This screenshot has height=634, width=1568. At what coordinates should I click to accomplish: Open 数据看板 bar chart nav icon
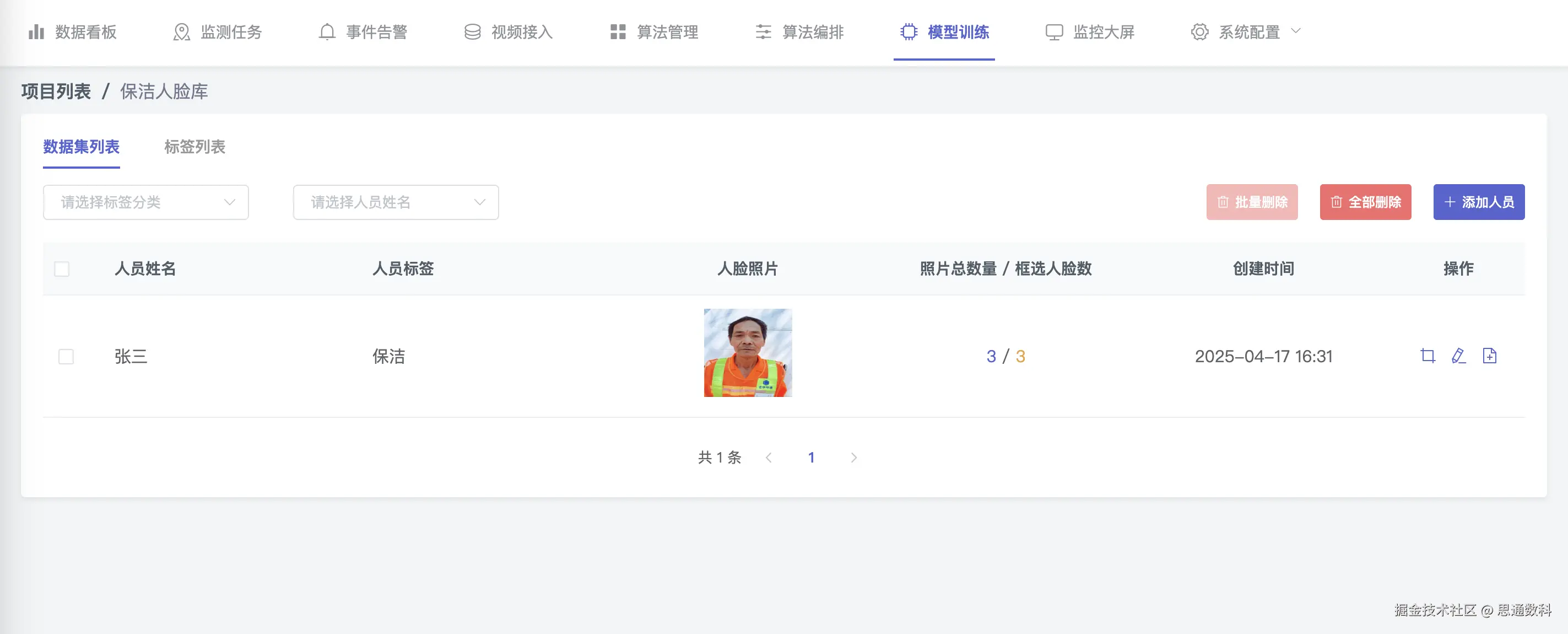point(36,31)
